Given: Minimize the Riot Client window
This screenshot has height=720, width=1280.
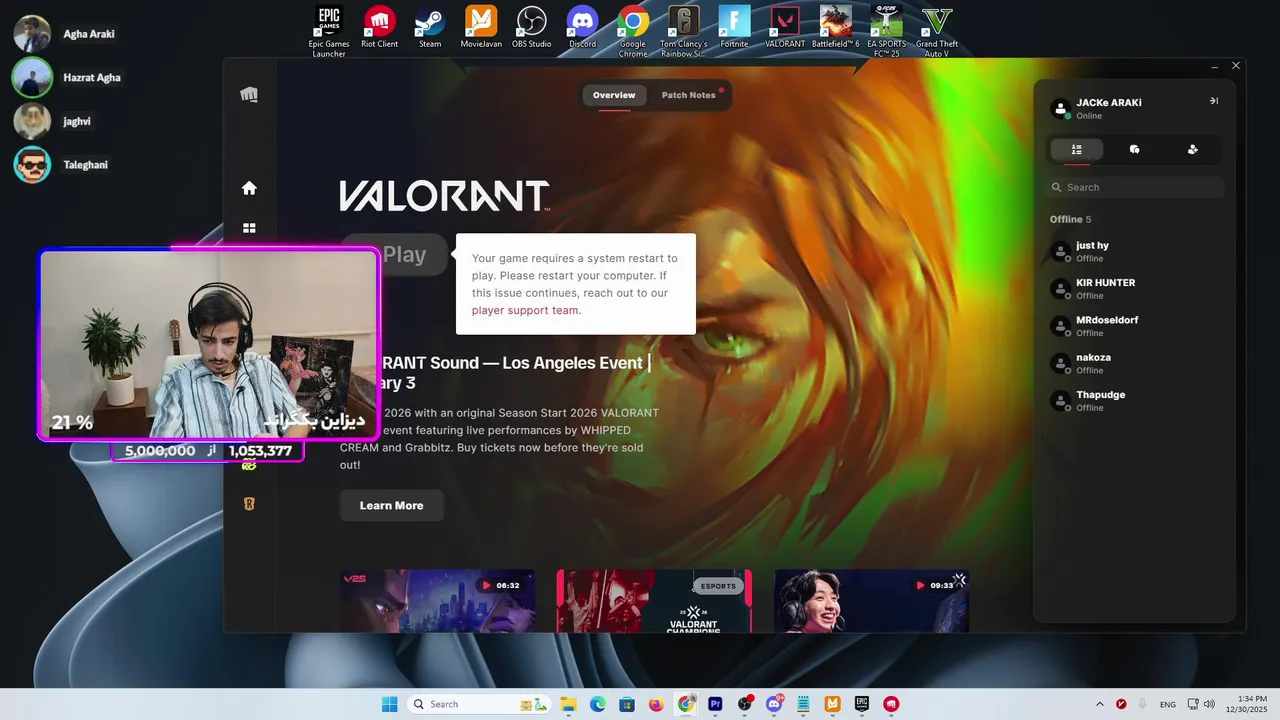Looking at the screenshot, I should 1214,66.
